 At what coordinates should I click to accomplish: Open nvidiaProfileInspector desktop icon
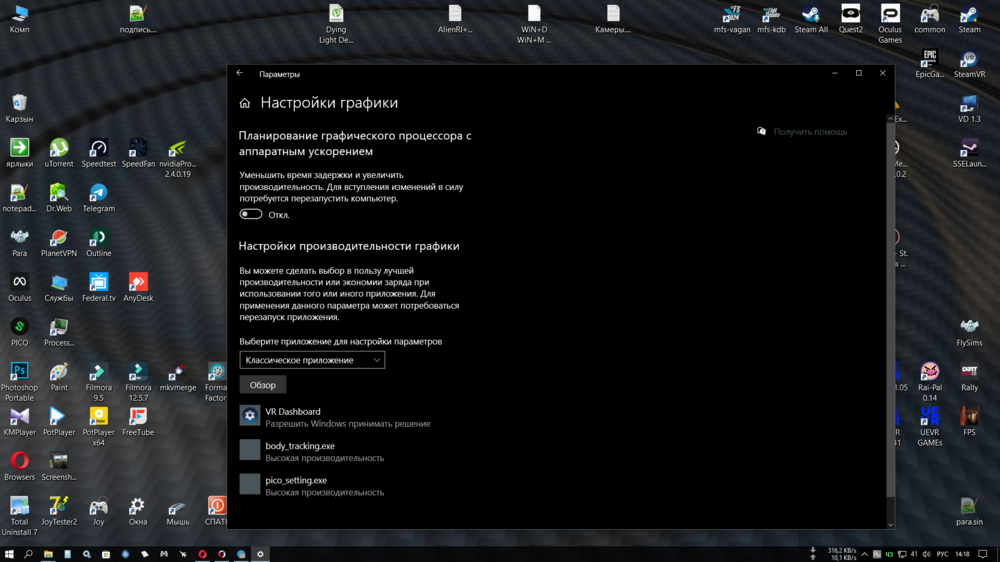point(177,158)
